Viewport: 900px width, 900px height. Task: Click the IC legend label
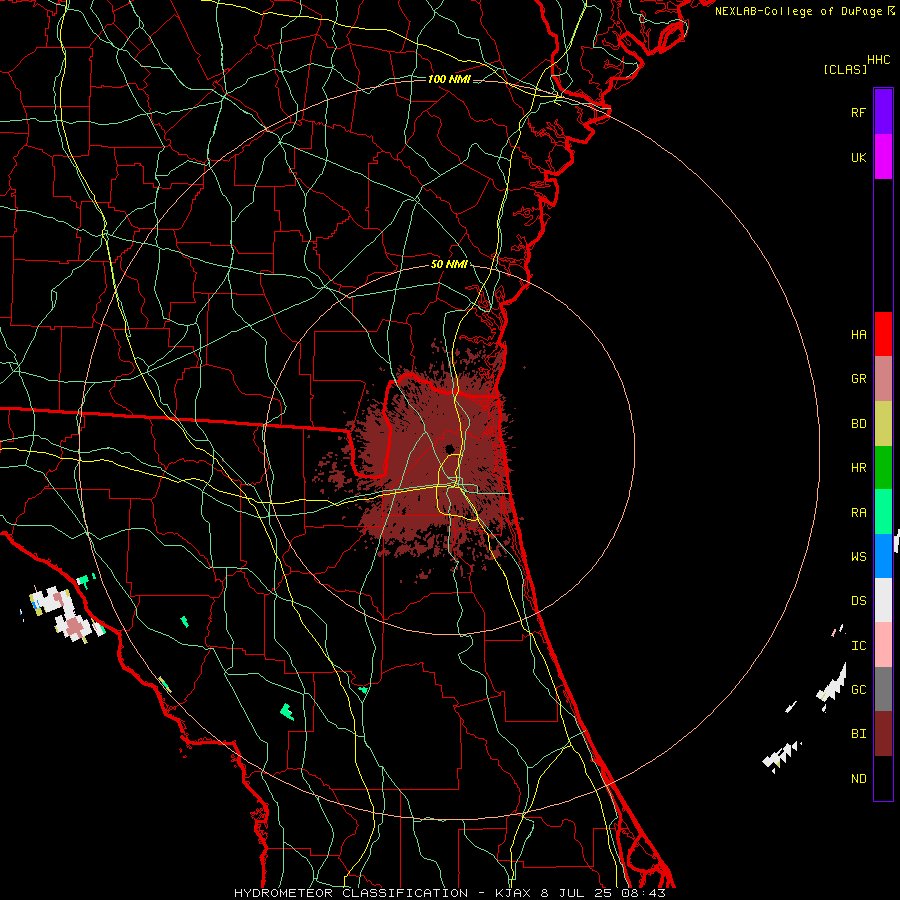858,646
